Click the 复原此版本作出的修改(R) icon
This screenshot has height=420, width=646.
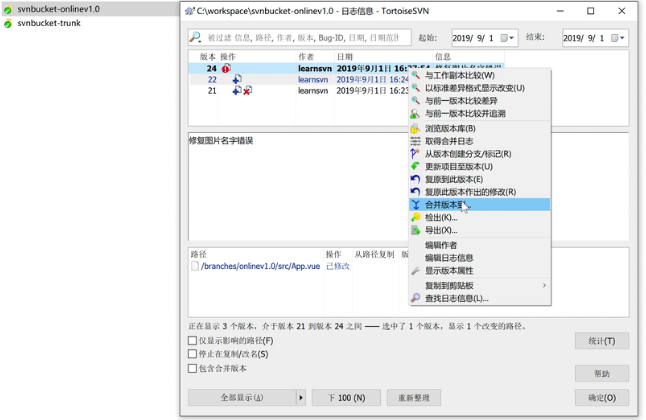[x=415, y=192]
